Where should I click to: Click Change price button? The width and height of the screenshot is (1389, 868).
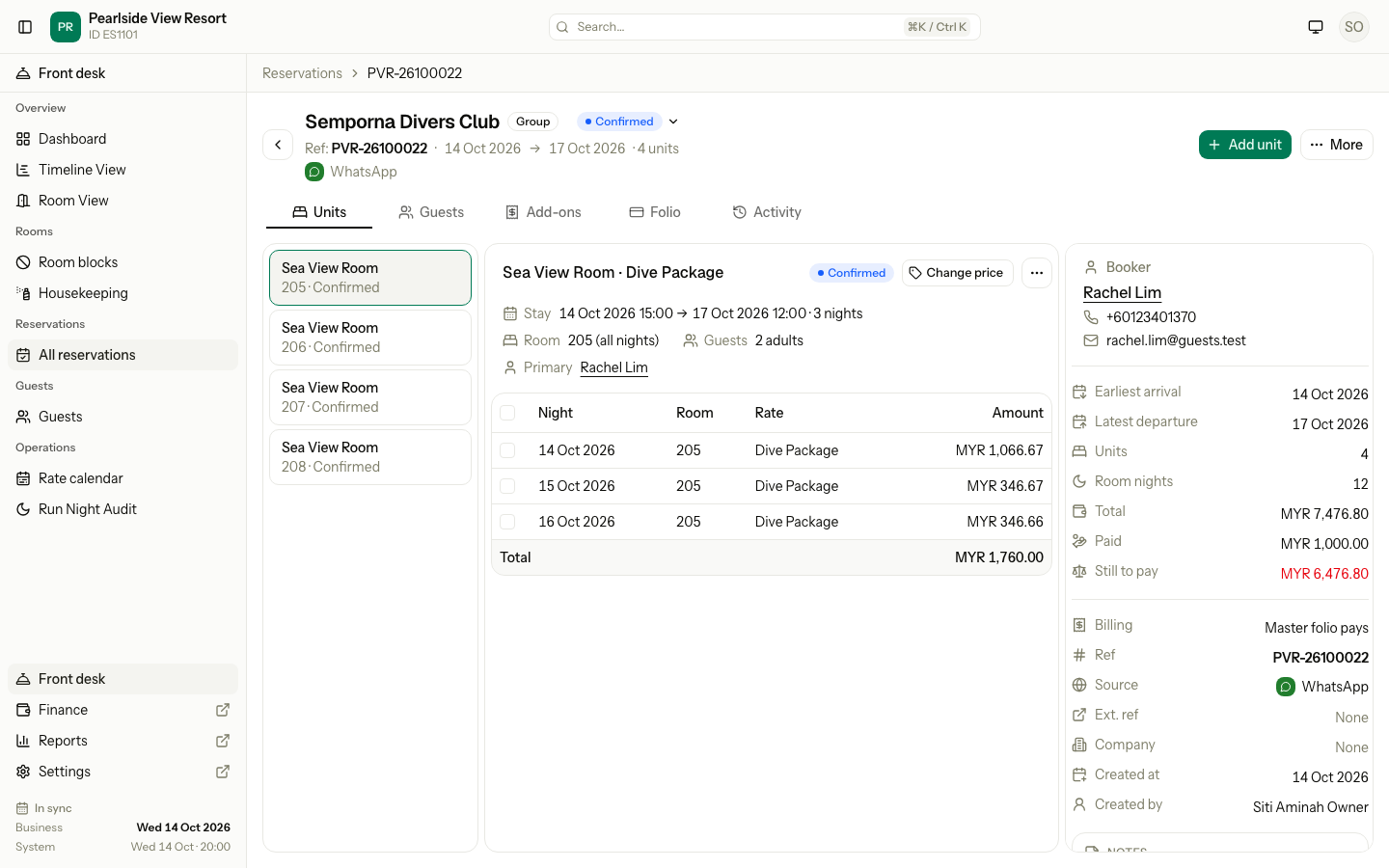point(957,273)
